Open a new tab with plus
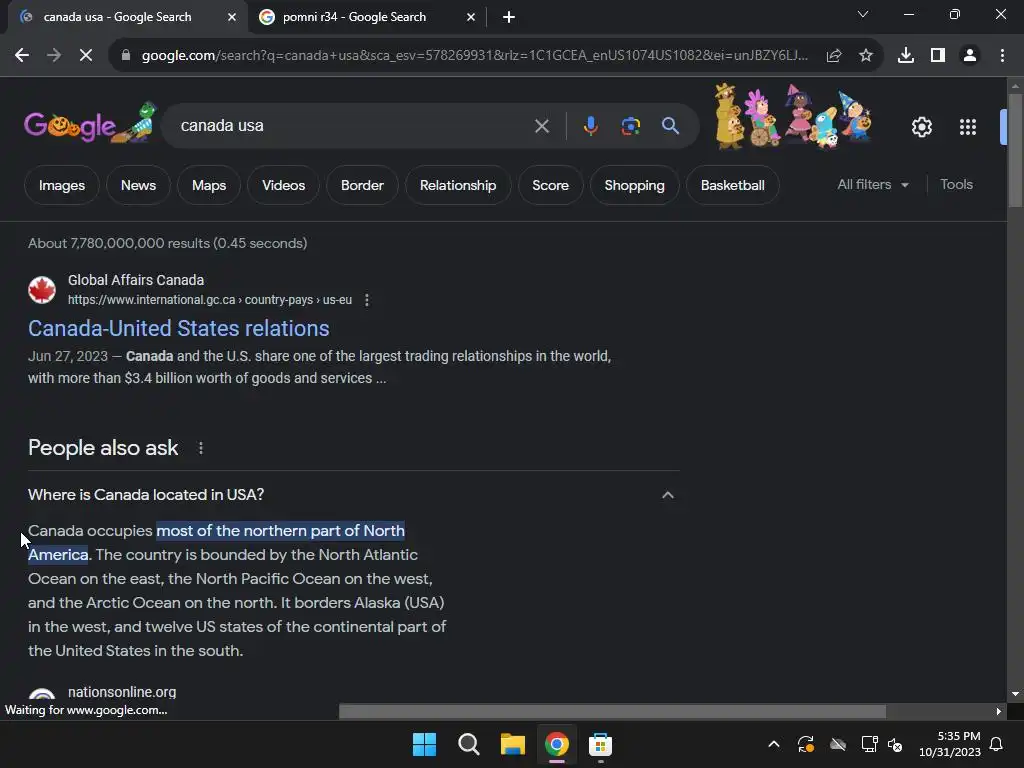1024x768 pixels. point(509,17)
